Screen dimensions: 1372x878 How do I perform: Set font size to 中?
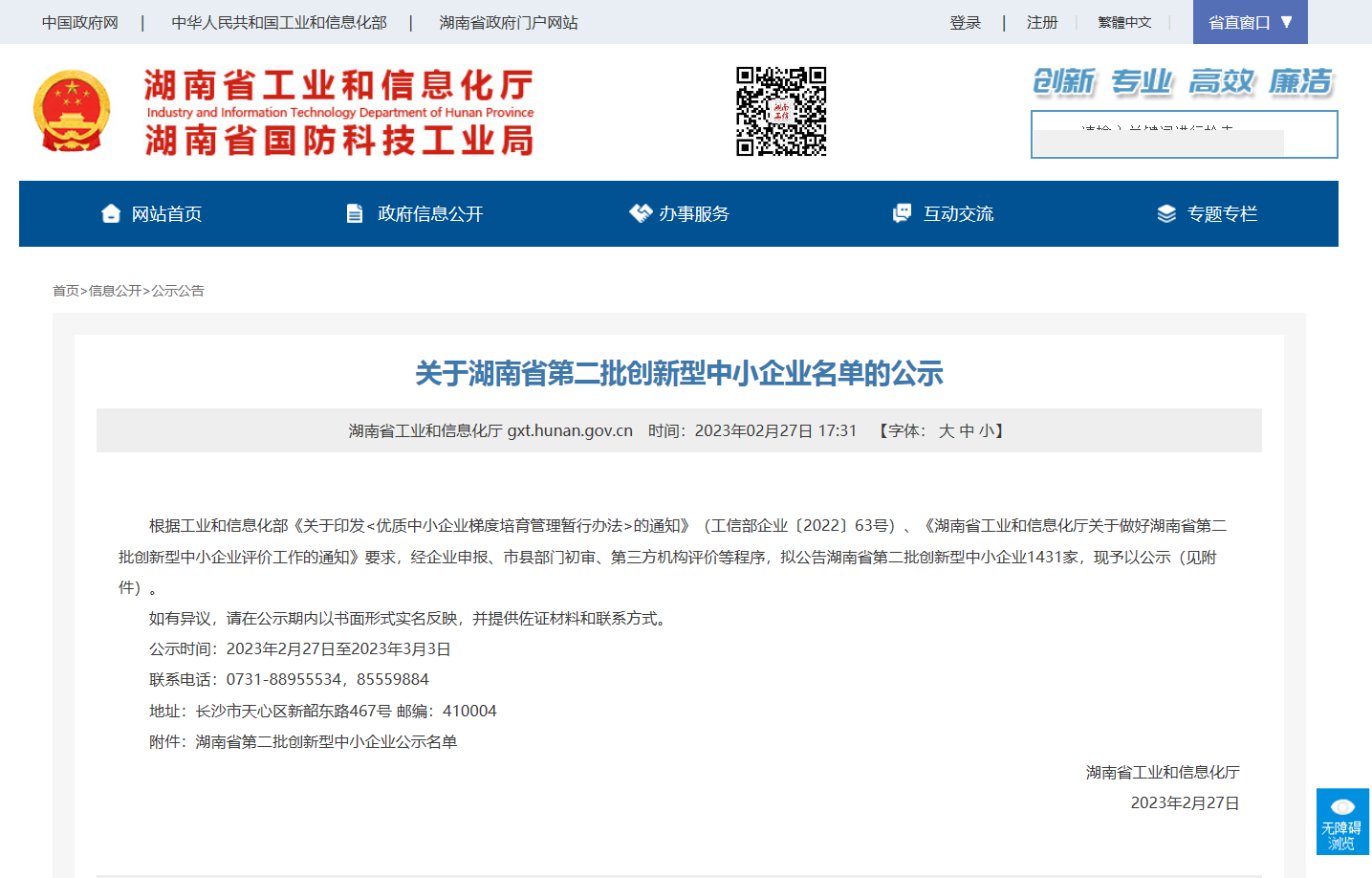(967, 431)
